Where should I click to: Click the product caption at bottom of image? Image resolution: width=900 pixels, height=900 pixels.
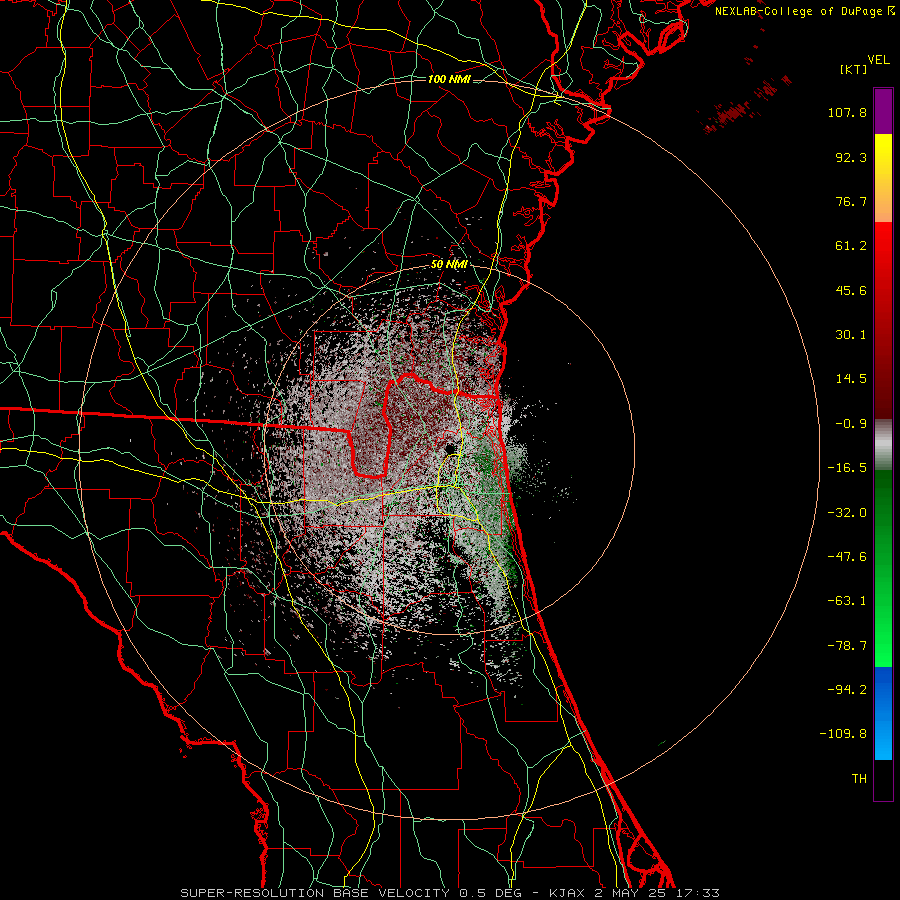(449, 893)
